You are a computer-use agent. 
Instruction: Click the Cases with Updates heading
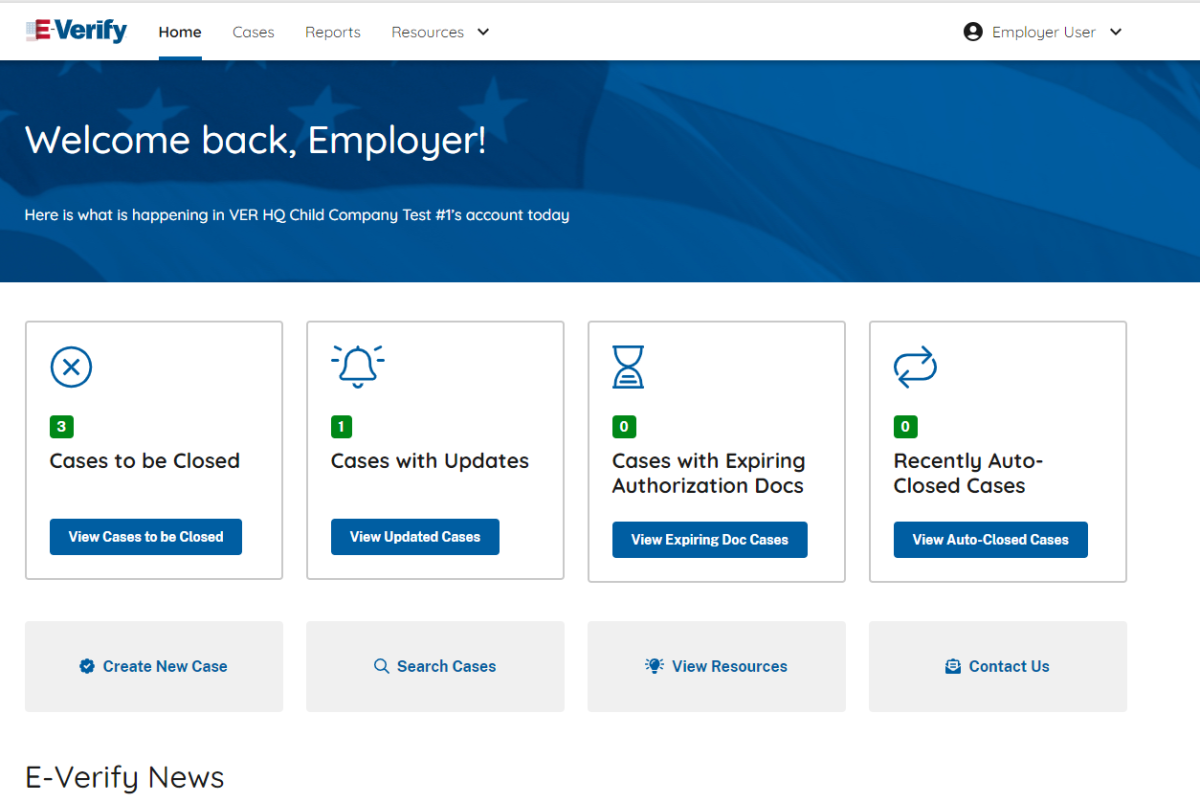(x=430, y=461)
